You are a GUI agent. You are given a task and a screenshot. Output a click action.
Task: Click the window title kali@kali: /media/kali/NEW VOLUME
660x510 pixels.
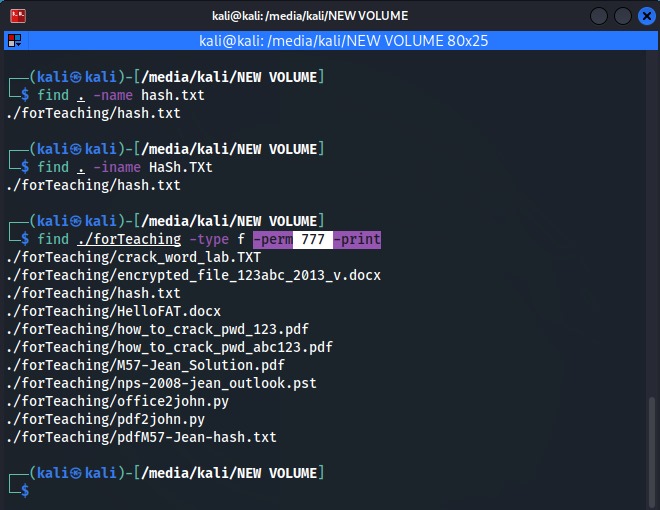pos(310,16)
